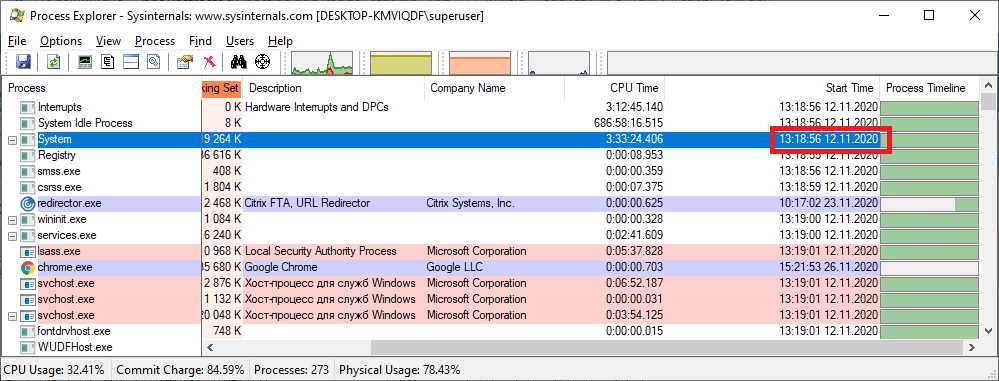Image resolution: width=999 pixels, height=381 pixels.
Task: Click the horizontal scrollbar thumb
Action: (x=666, y=347)
